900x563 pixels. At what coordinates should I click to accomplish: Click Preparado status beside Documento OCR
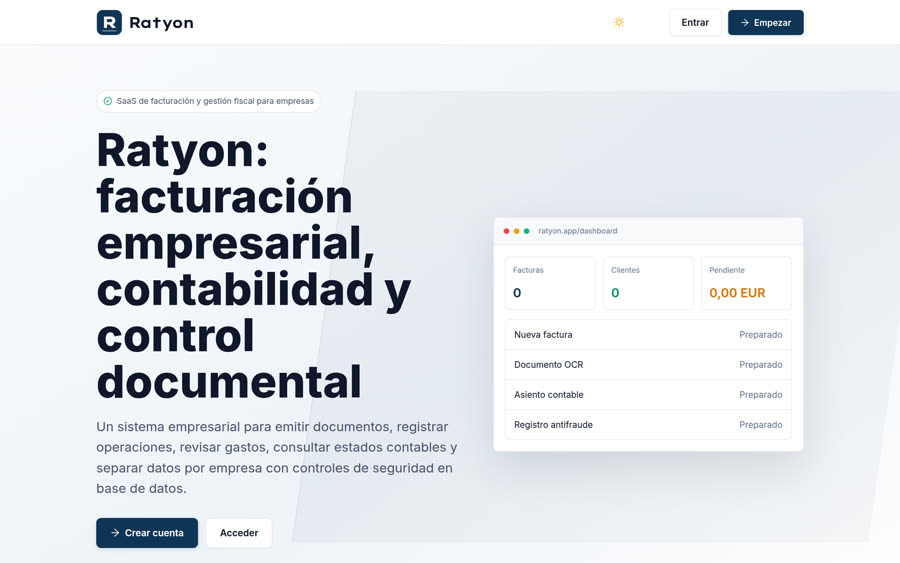coord(761,364)
